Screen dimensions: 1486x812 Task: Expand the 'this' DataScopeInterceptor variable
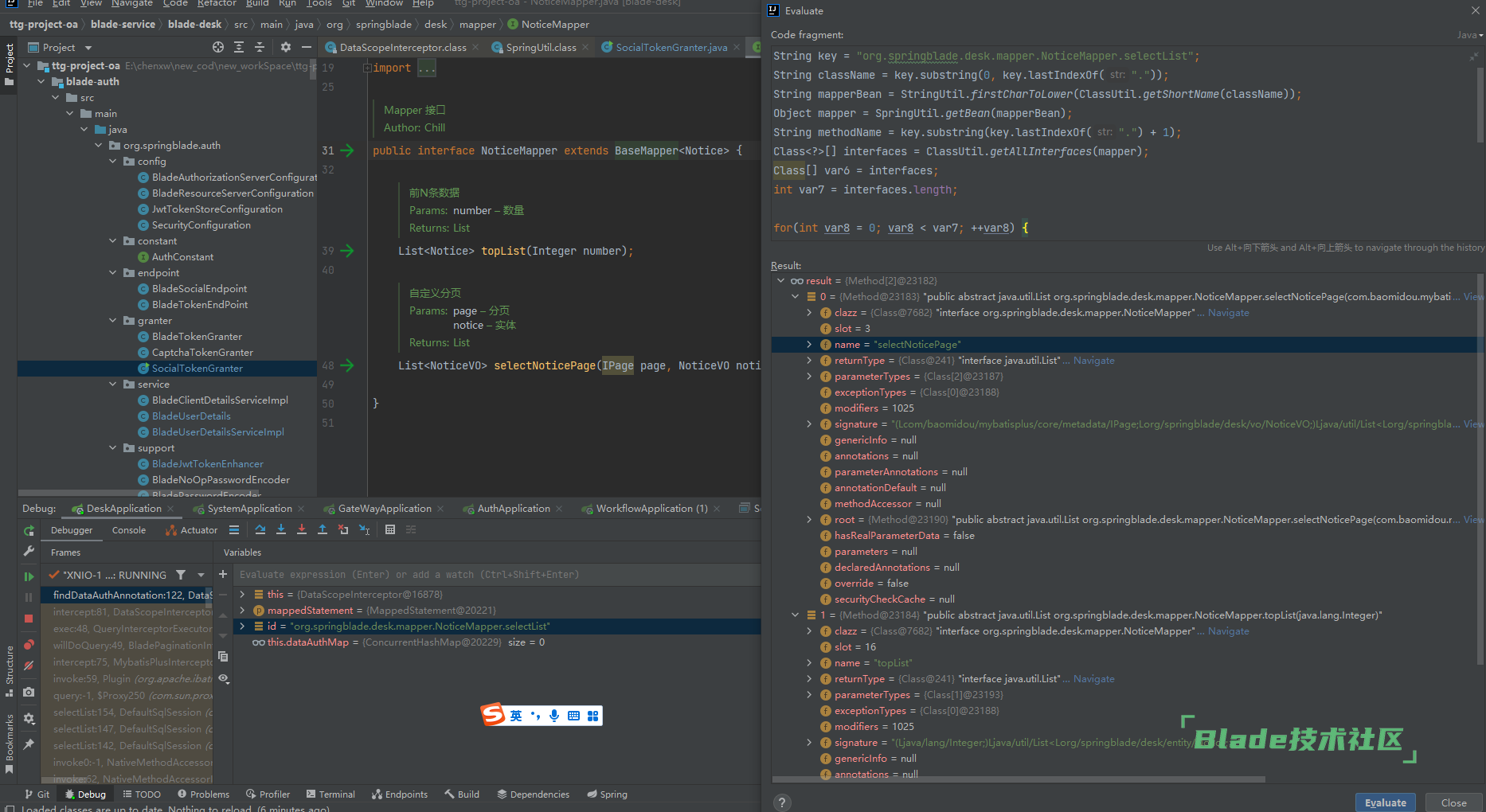(242, 595)
